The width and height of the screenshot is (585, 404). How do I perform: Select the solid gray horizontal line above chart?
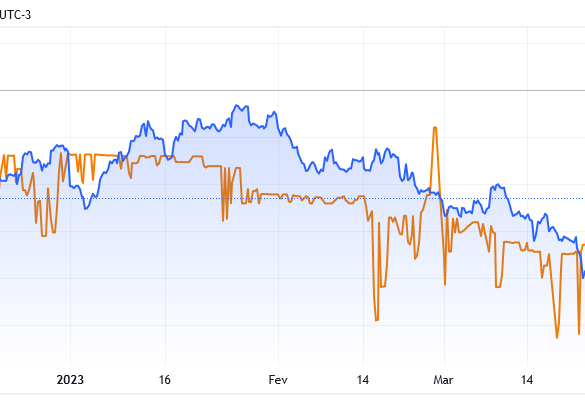[x=292, y=90]
